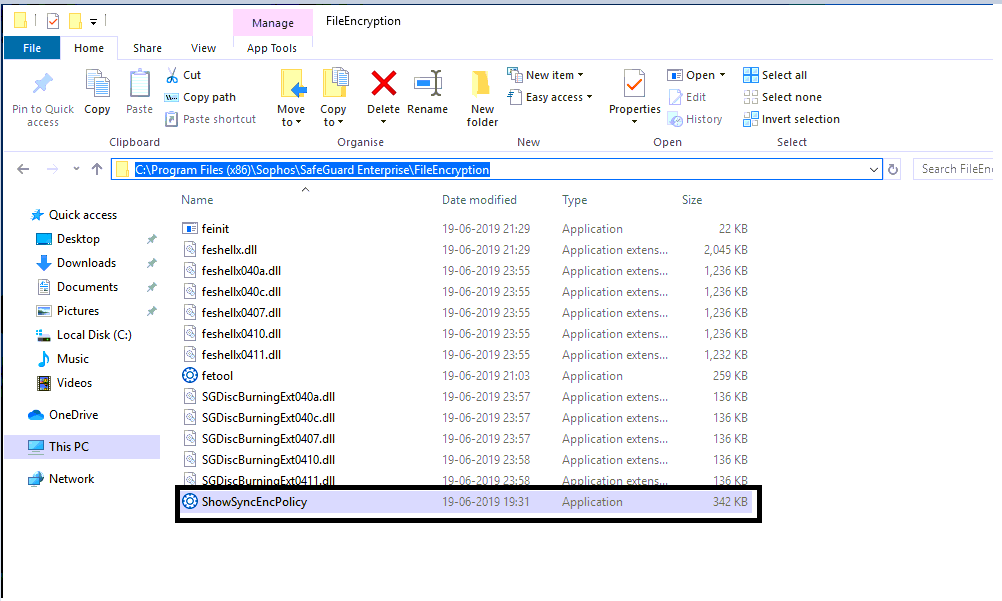Viewport: 1002px width, 601px height.
Task: Open the fetool application file
Action: tap(217, 376)
